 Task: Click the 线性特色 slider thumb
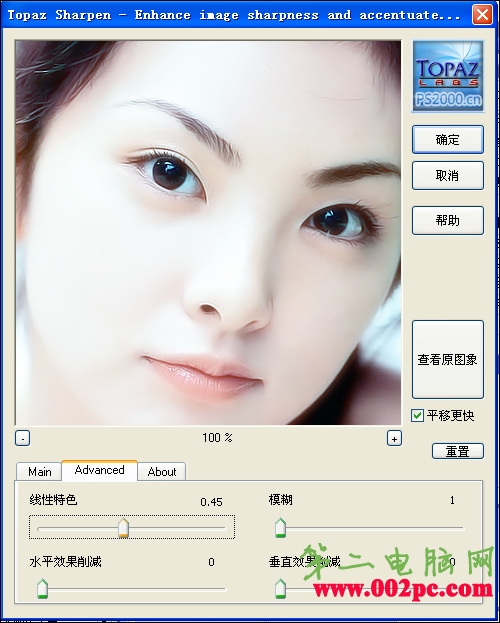(x=124, y=528)
